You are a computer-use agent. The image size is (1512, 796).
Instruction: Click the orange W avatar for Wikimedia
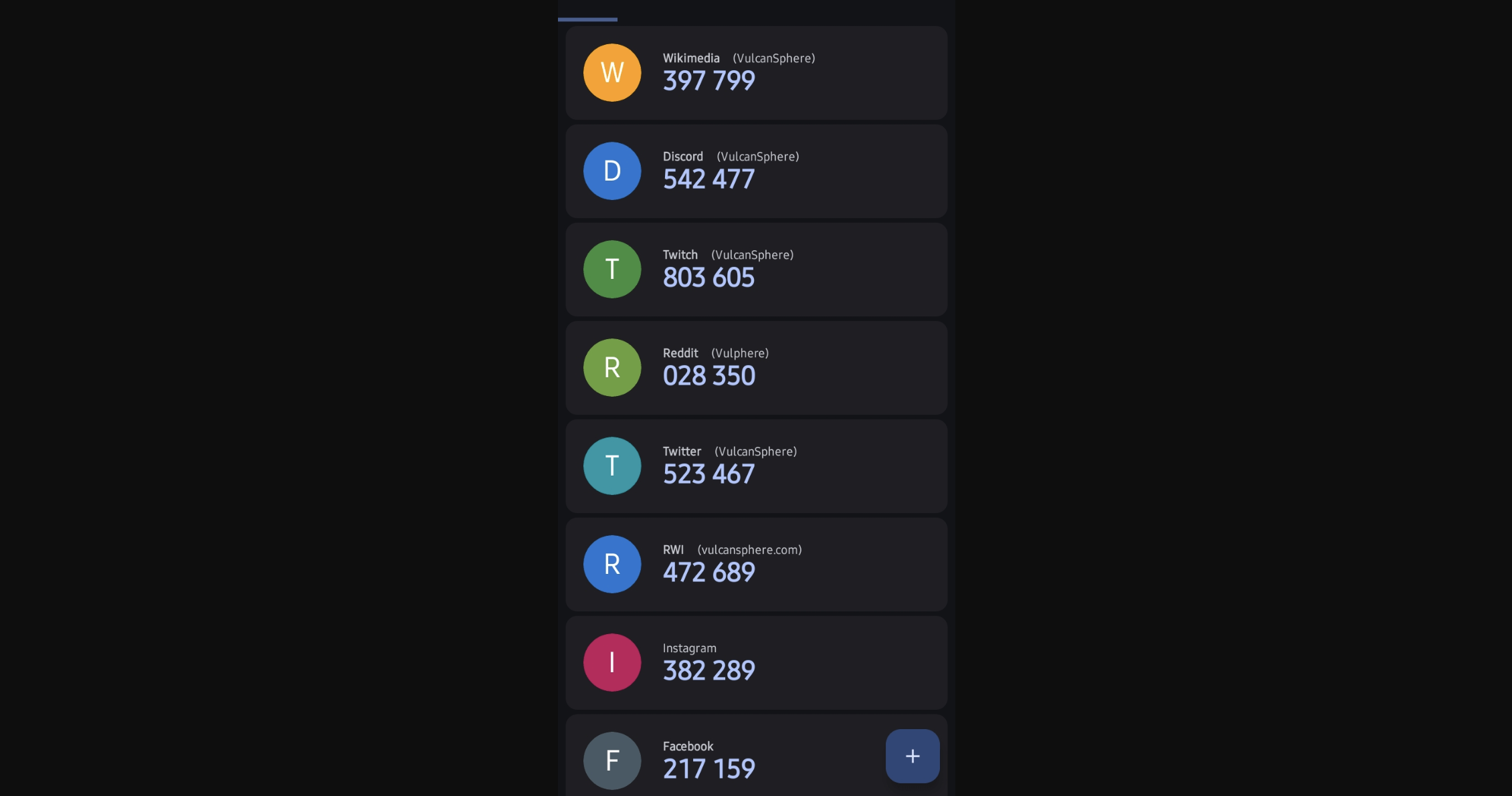[612, 73]
